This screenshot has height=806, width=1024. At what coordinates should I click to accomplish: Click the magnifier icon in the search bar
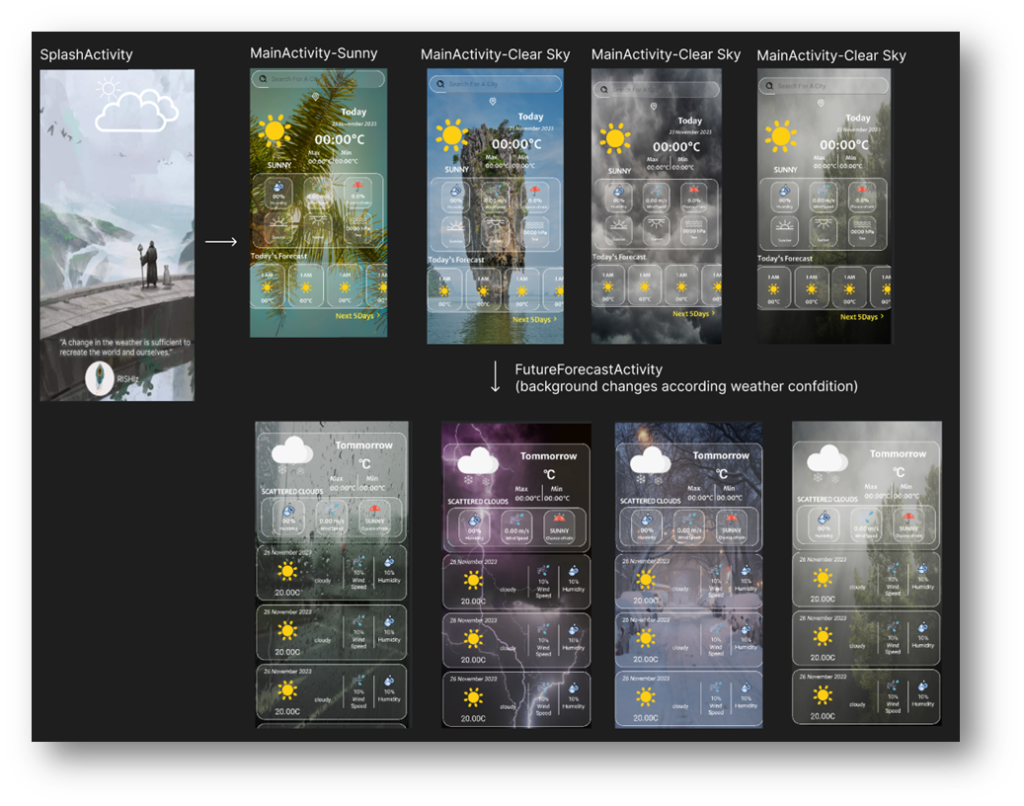coord(262,78)
